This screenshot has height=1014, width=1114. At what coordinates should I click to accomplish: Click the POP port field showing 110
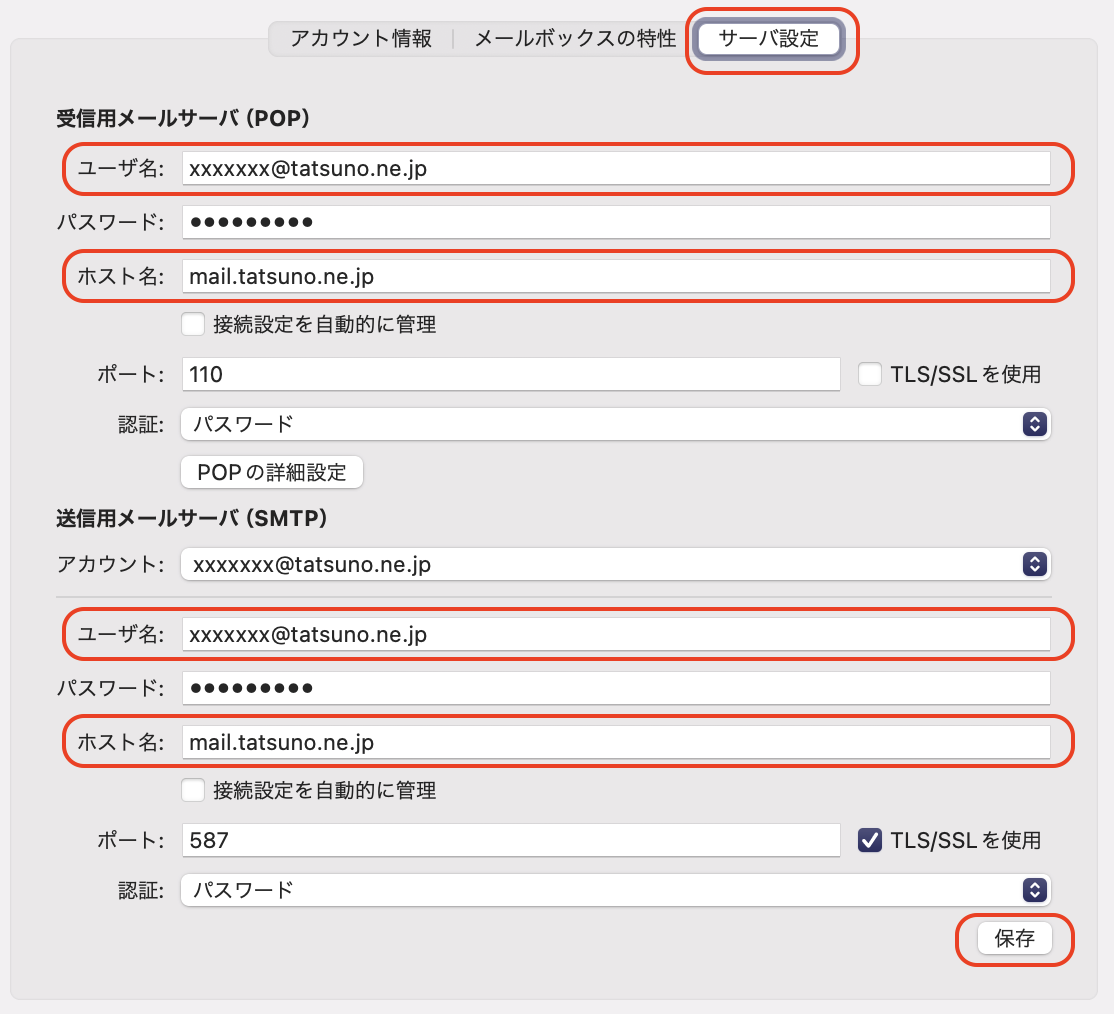pos(510,375)
